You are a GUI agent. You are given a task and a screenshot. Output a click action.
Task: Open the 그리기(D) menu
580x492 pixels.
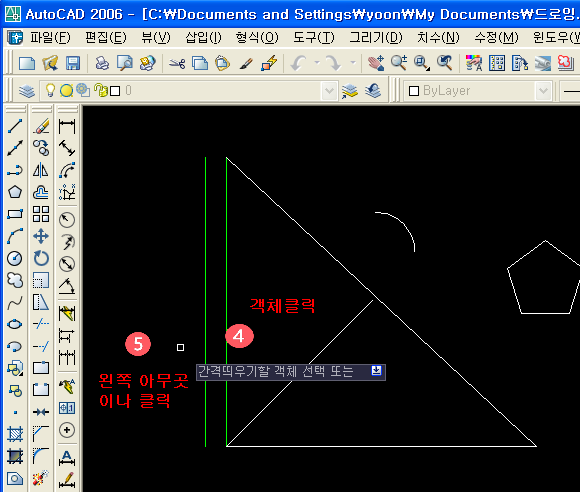(x=376, y=37)
